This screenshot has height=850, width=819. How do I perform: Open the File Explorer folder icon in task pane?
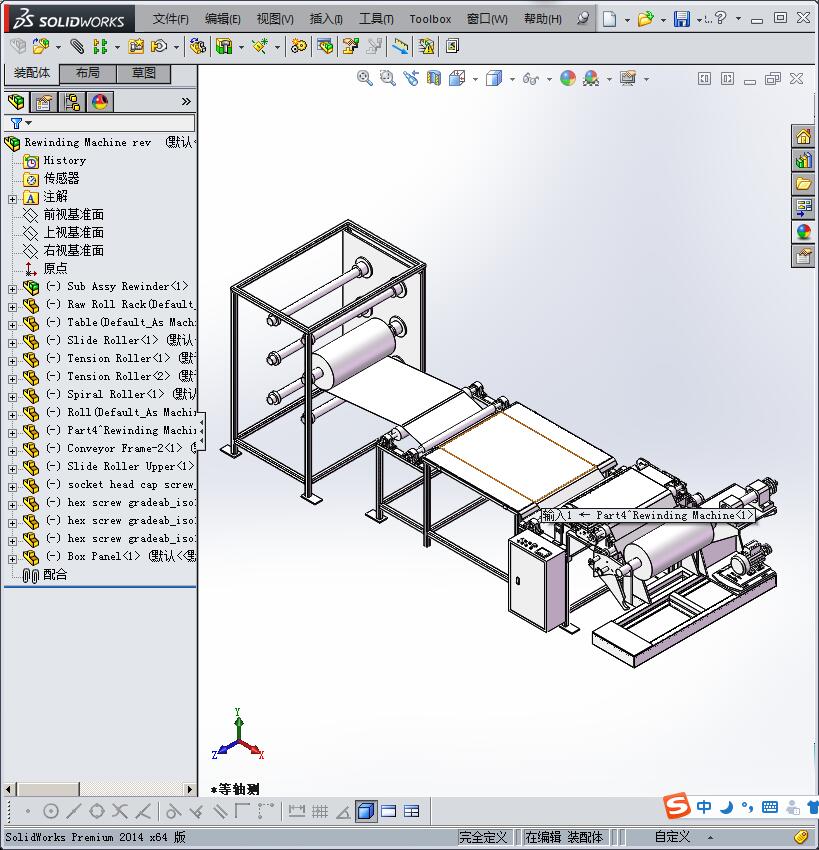(x=803, y=184)
